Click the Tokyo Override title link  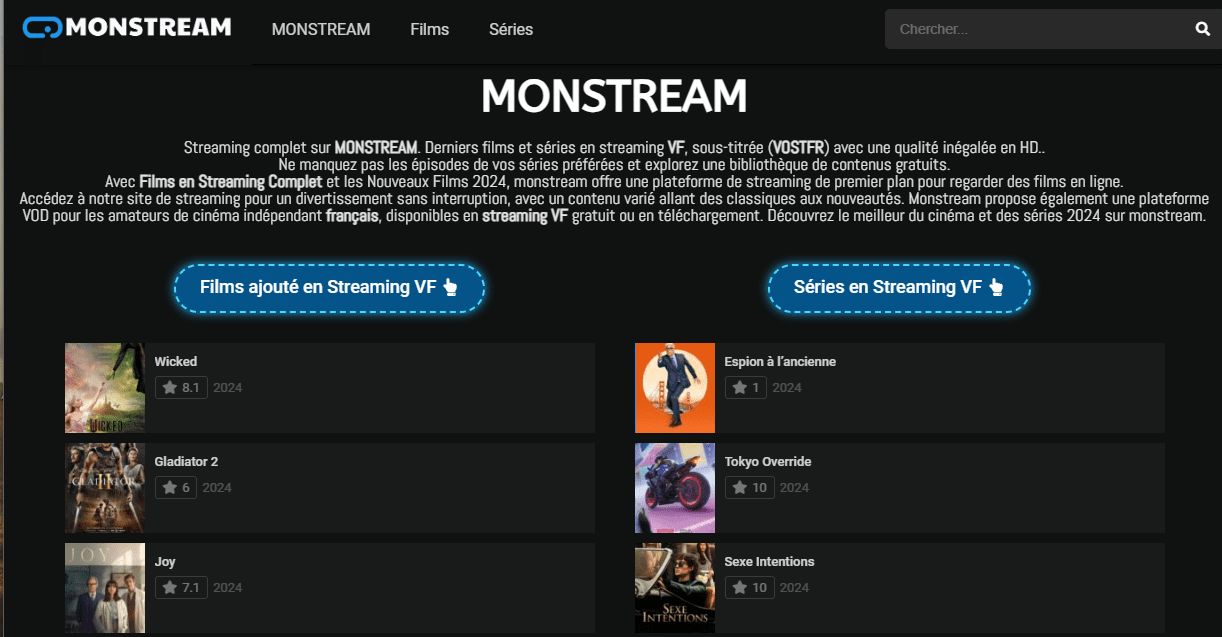(768, 462)
